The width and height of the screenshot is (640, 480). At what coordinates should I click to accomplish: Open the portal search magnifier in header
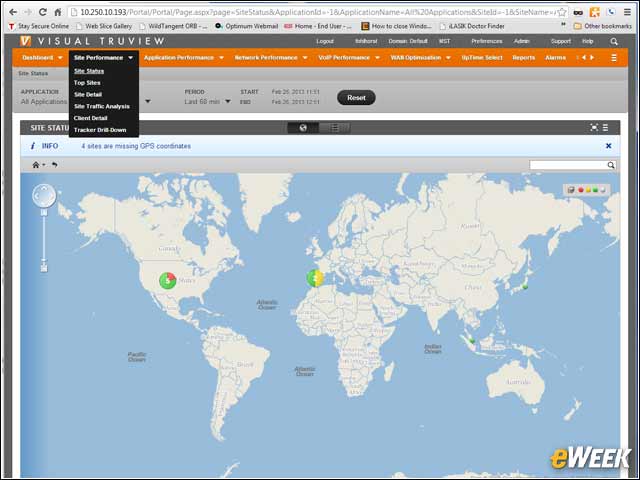pos(614,42)
